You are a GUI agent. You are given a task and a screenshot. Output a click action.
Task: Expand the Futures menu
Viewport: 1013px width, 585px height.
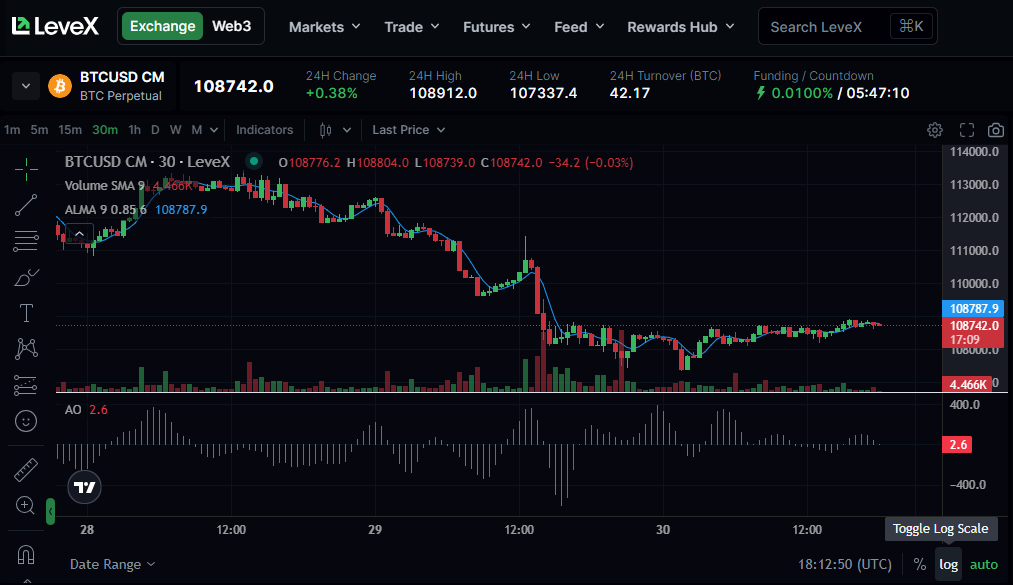point(496,27)
